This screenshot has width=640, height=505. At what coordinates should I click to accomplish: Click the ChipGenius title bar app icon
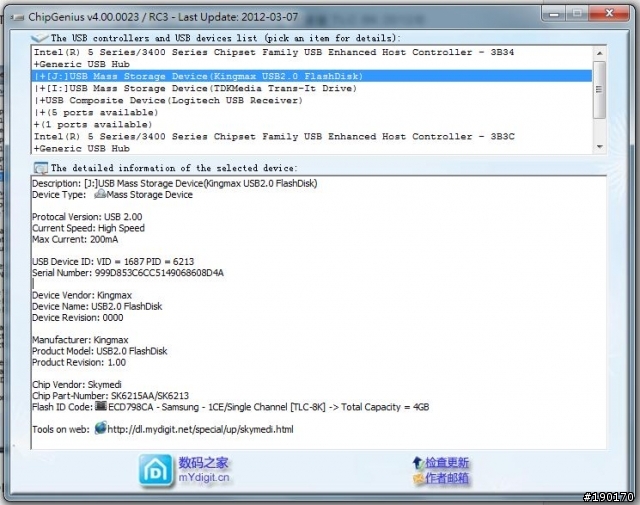pyautogui.click(x=17, y=17)
